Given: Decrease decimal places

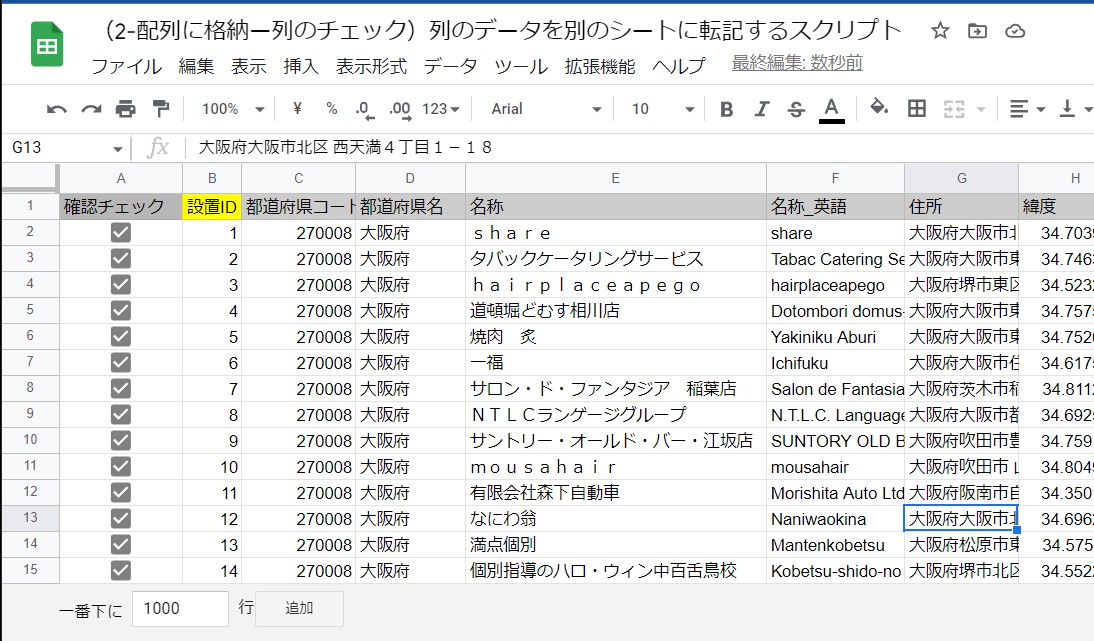Looking at the screenshot, I should pyautogui.click(x=364, y=109).
